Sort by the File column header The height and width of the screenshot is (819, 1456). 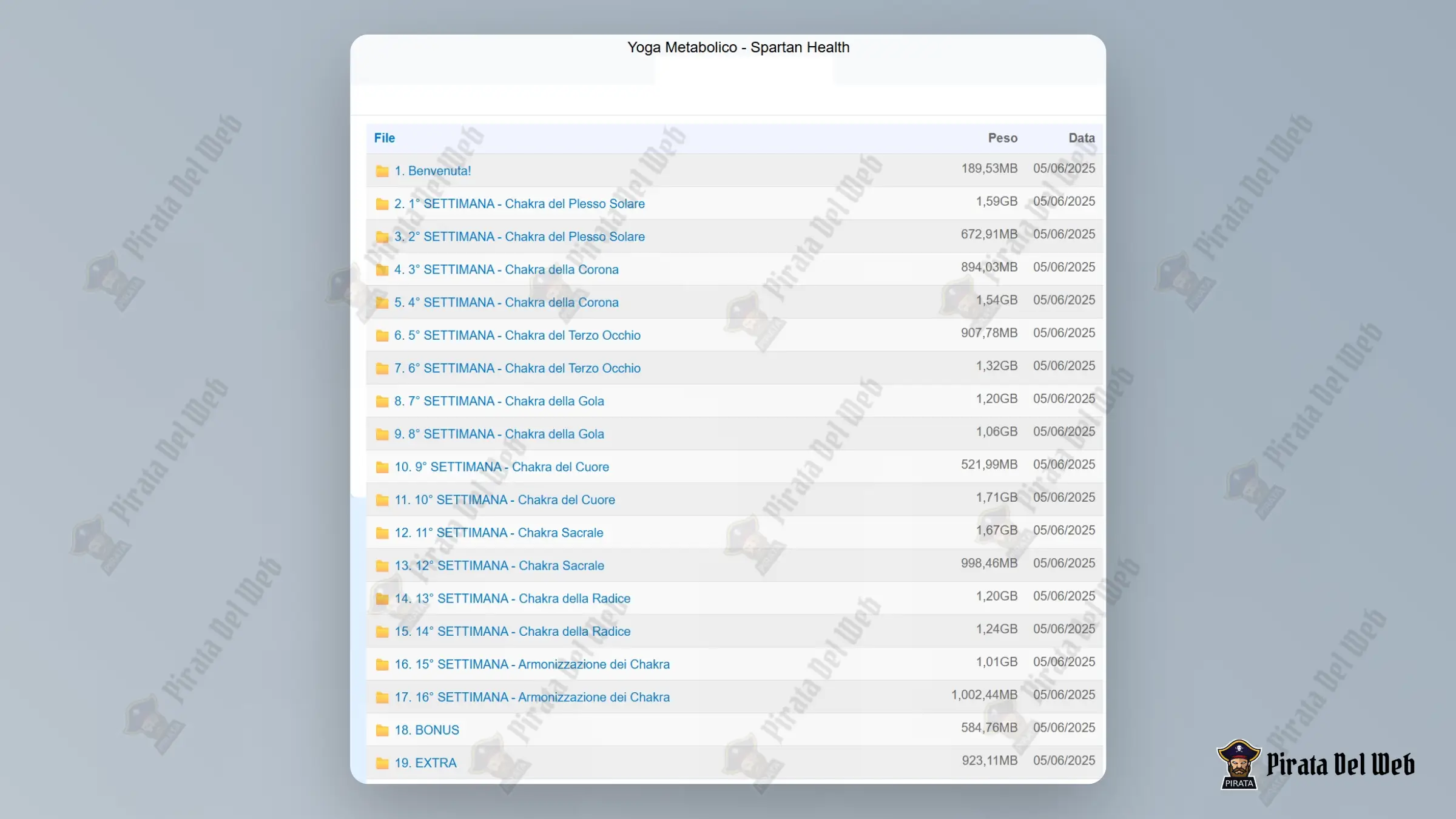click(385, 138)
